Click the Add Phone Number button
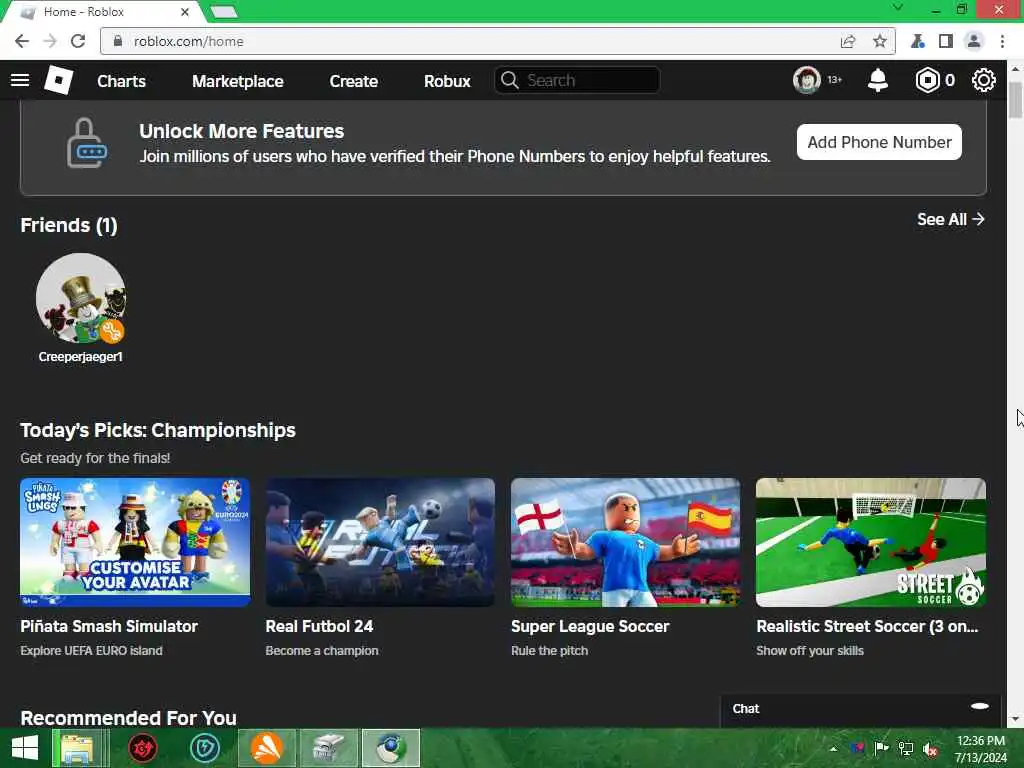The width and height of the screenshot is (1024, 768). point(879,142)
